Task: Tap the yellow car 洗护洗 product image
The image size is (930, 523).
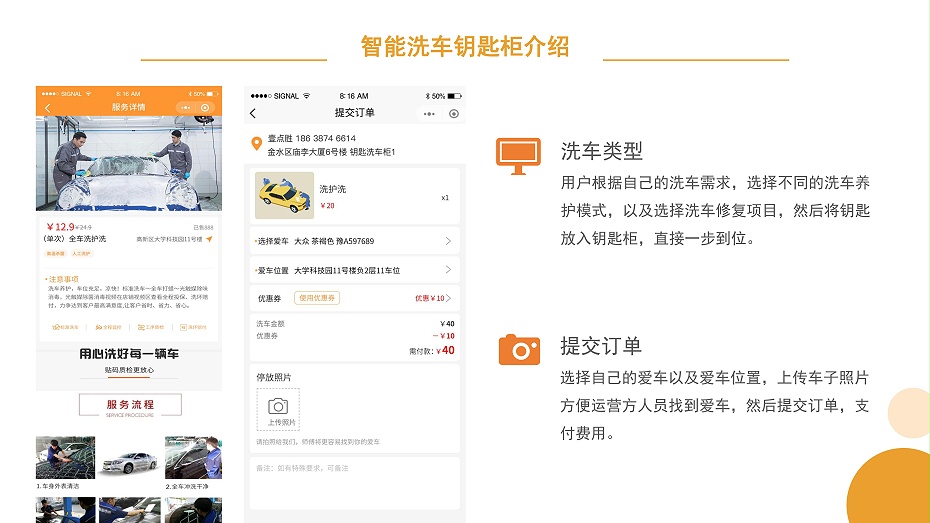Action: (284, 196)
